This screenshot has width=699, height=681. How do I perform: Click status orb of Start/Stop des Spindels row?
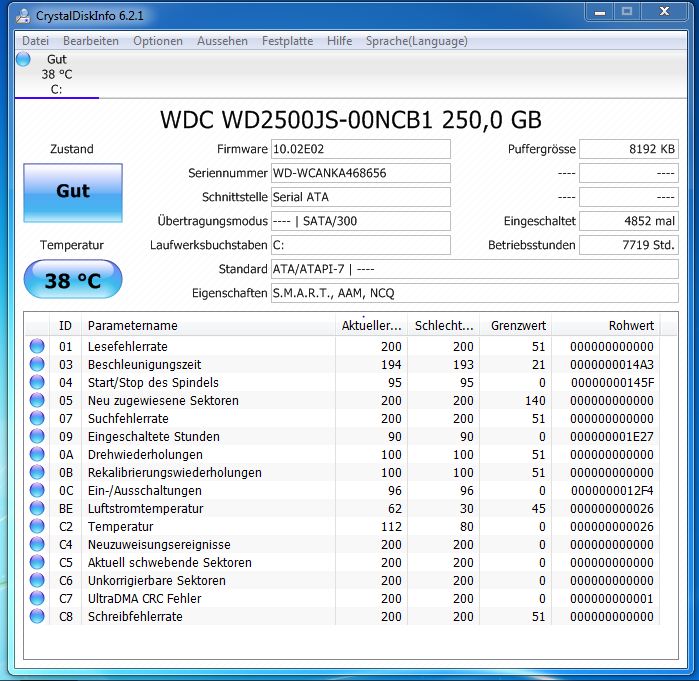click(37, 382)
